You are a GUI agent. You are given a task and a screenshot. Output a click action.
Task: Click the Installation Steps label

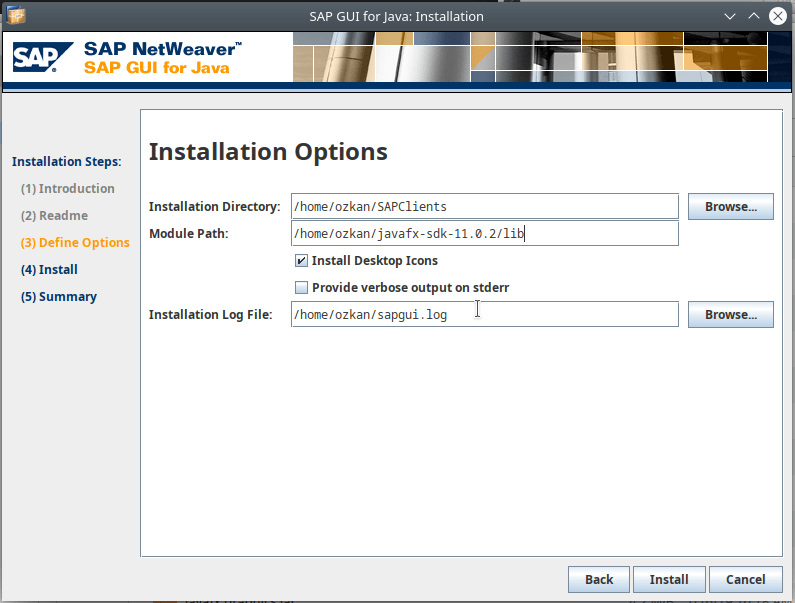tap(67, 161)
